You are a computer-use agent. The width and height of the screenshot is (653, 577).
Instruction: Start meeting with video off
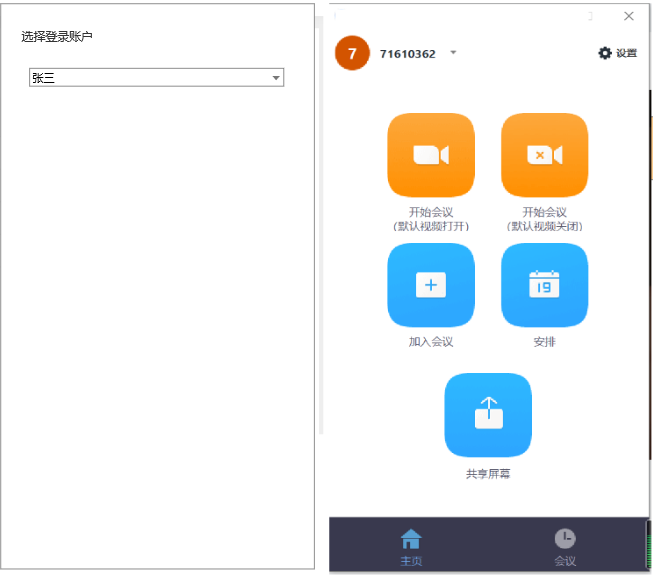pyautogui.click(x=544, y=155)
